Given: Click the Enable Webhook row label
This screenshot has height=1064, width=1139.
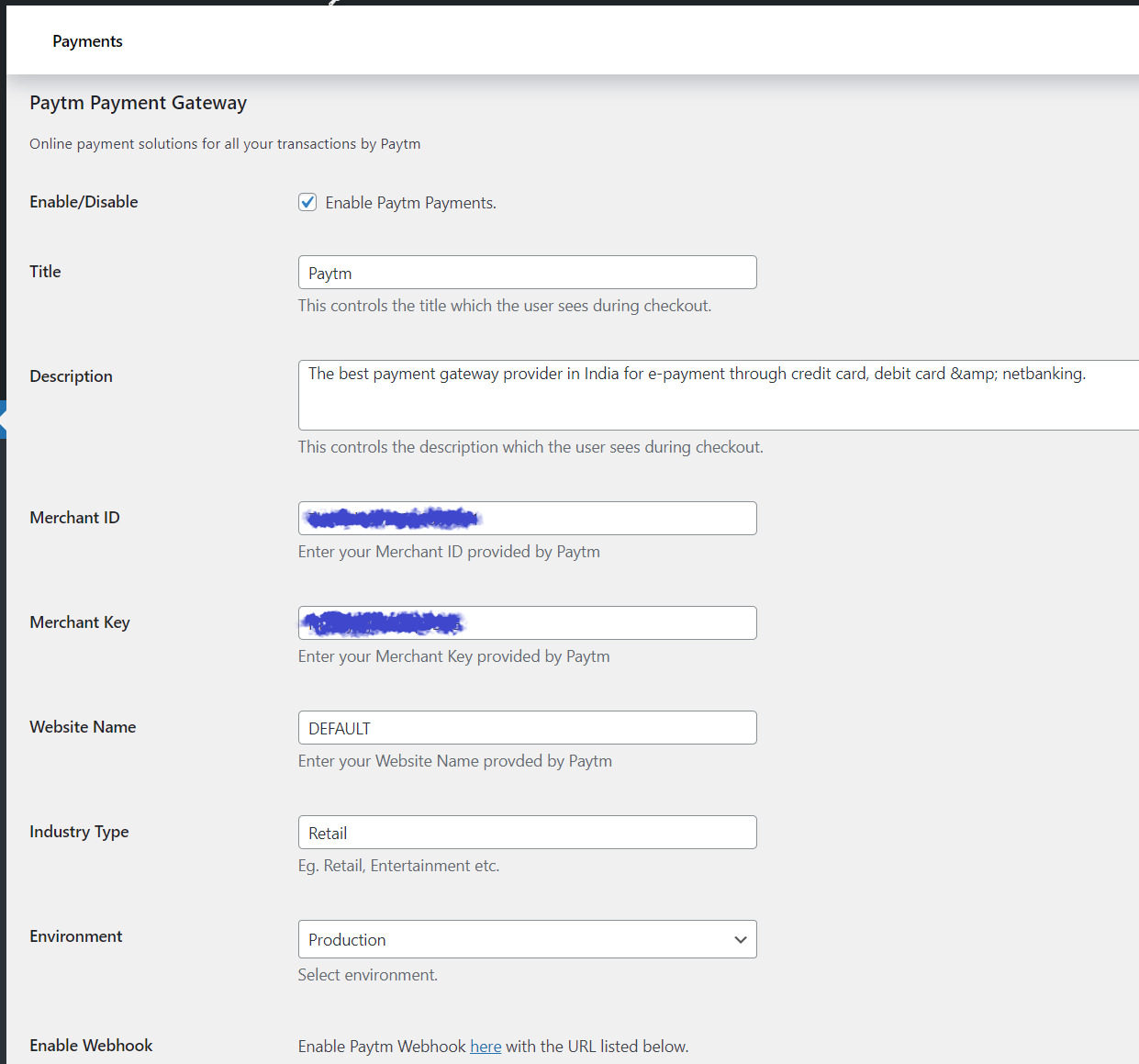Looking at the screenshot, I should pyautogui.click(x=91, y=1046).
